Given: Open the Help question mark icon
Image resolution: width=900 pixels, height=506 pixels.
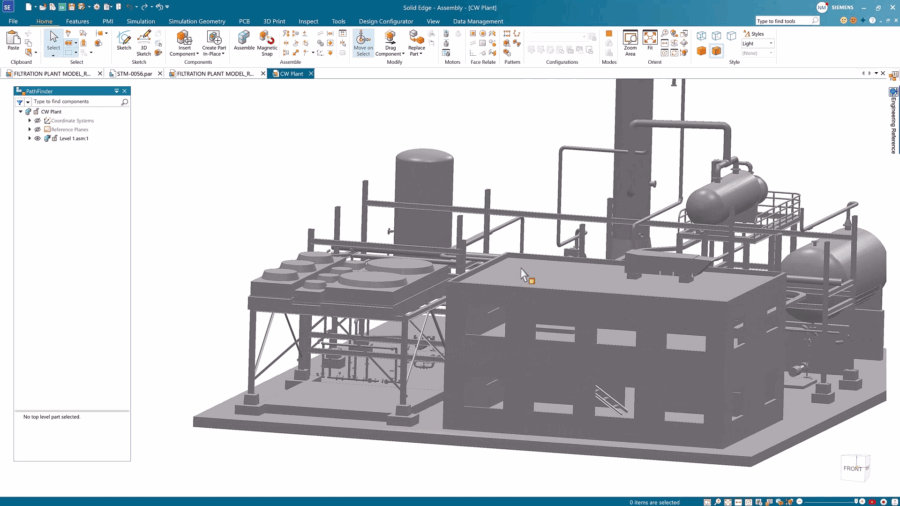Looking at the screenshot, I should pos(872,21).
